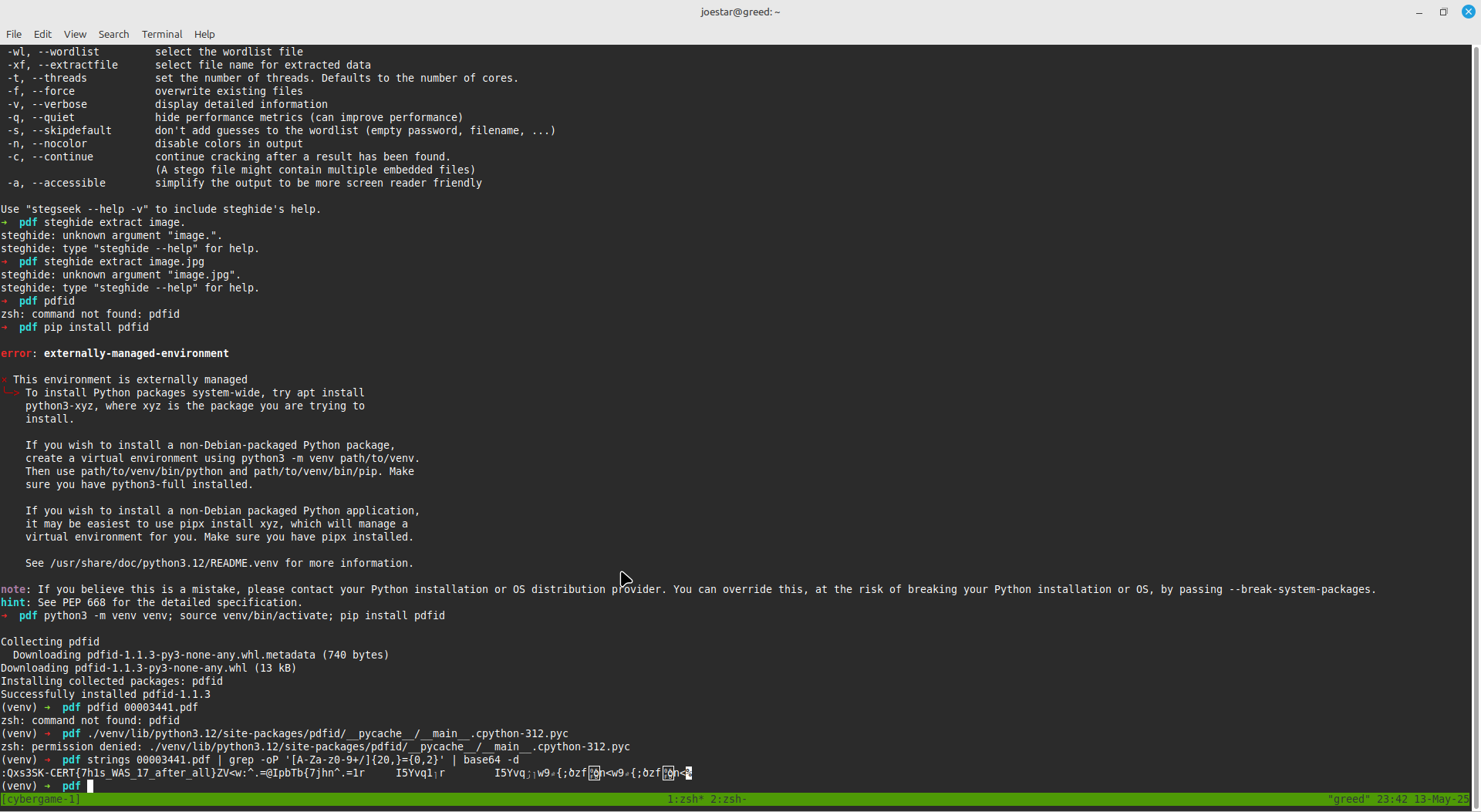Open the Edit menu
This screenshot has width=1481, height=812.
(42, 34)
